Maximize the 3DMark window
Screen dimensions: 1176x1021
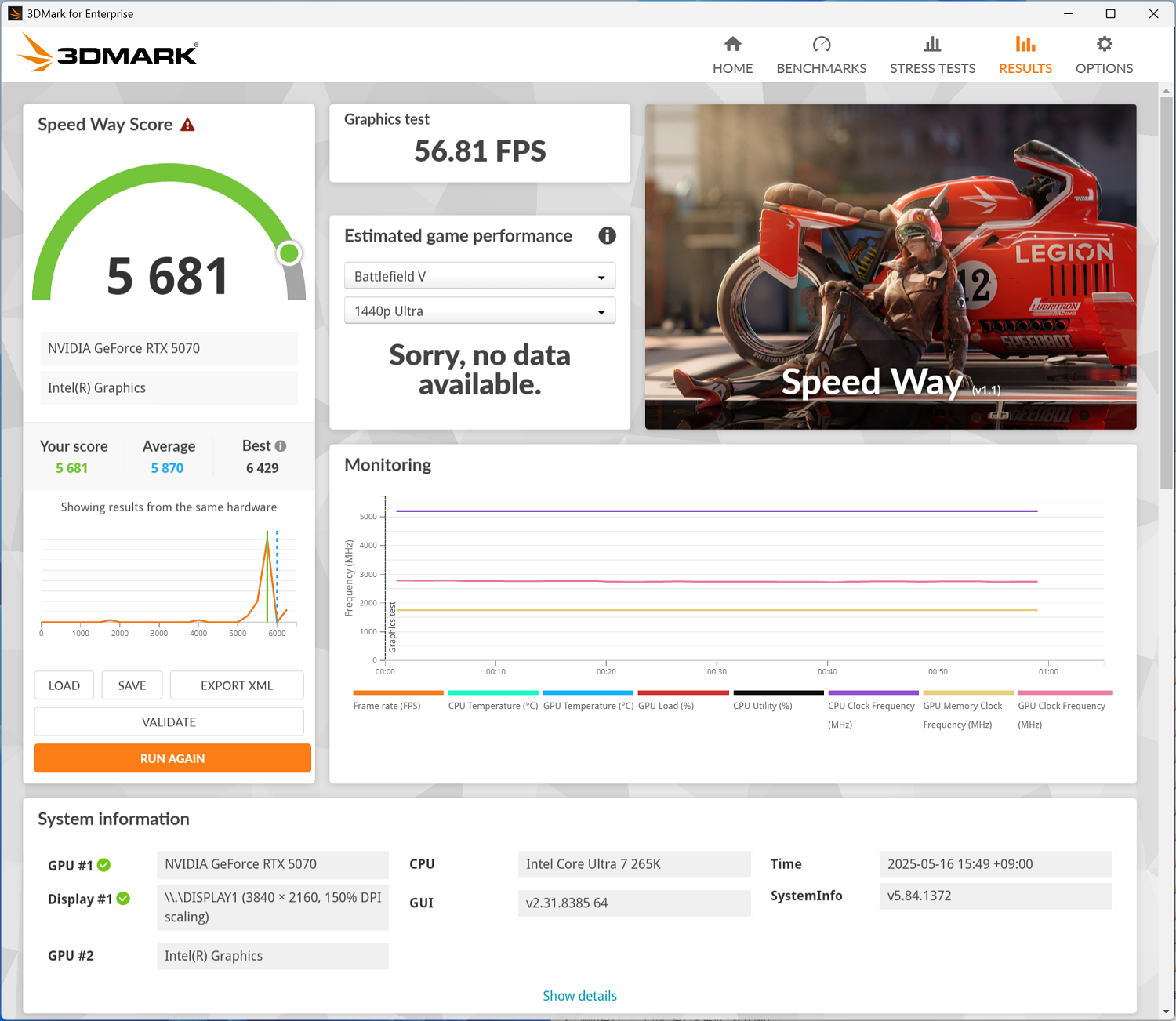(x=1110, y=13)
